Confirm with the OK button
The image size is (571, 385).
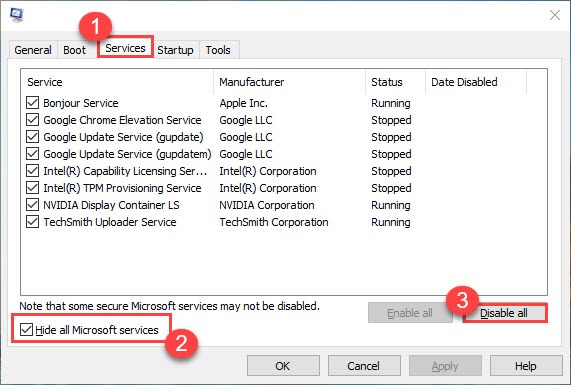(283, 366)
